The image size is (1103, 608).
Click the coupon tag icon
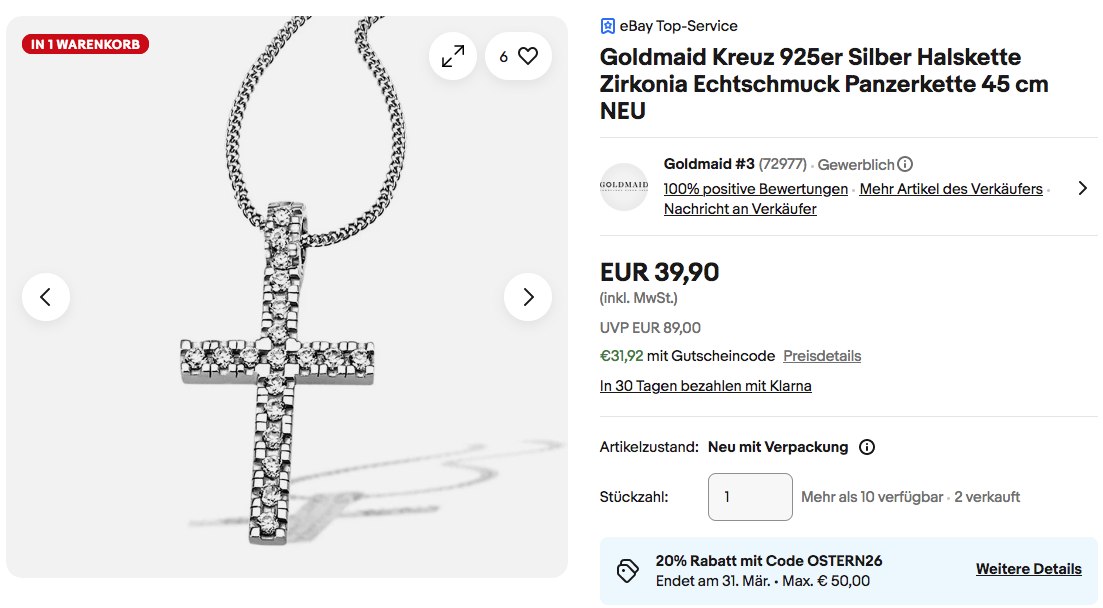click(628, 570)
